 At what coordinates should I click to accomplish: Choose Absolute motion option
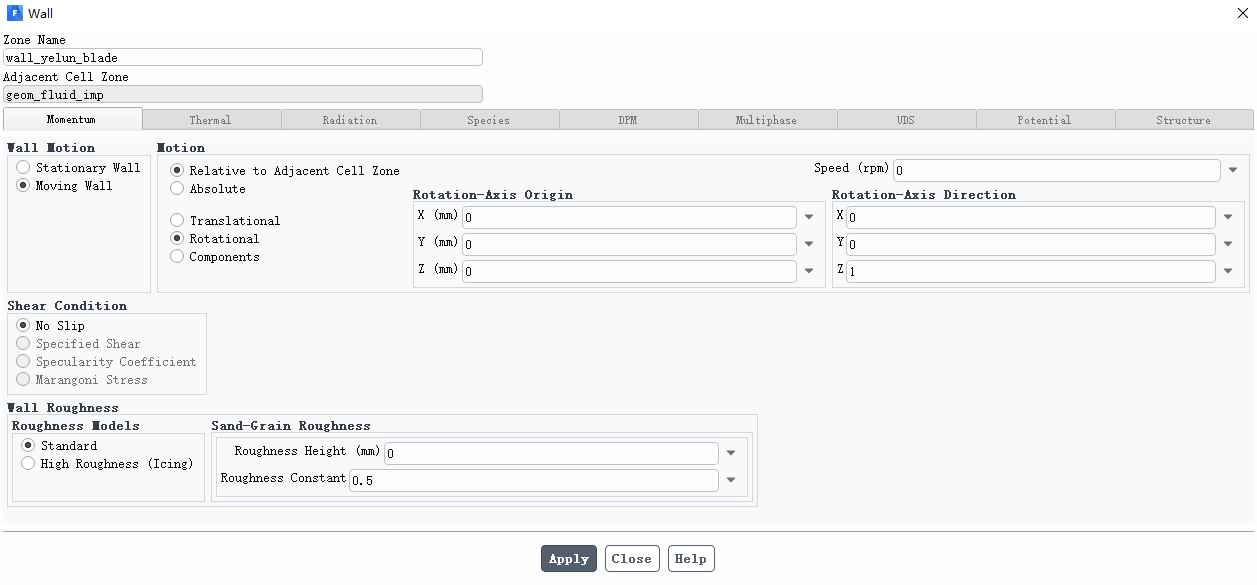click(177, 188)
